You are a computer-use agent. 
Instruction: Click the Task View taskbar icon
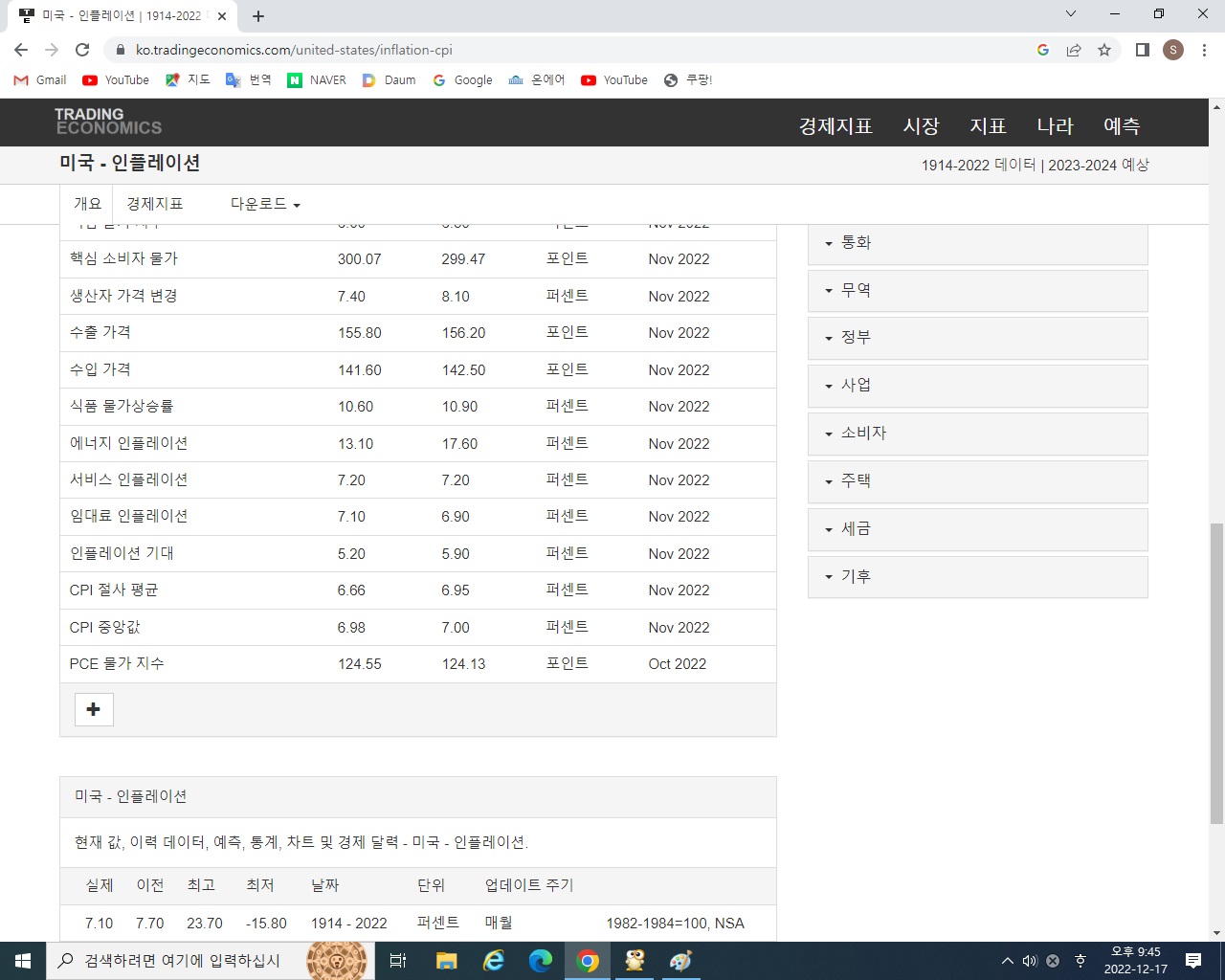click(x=398, y=961)
